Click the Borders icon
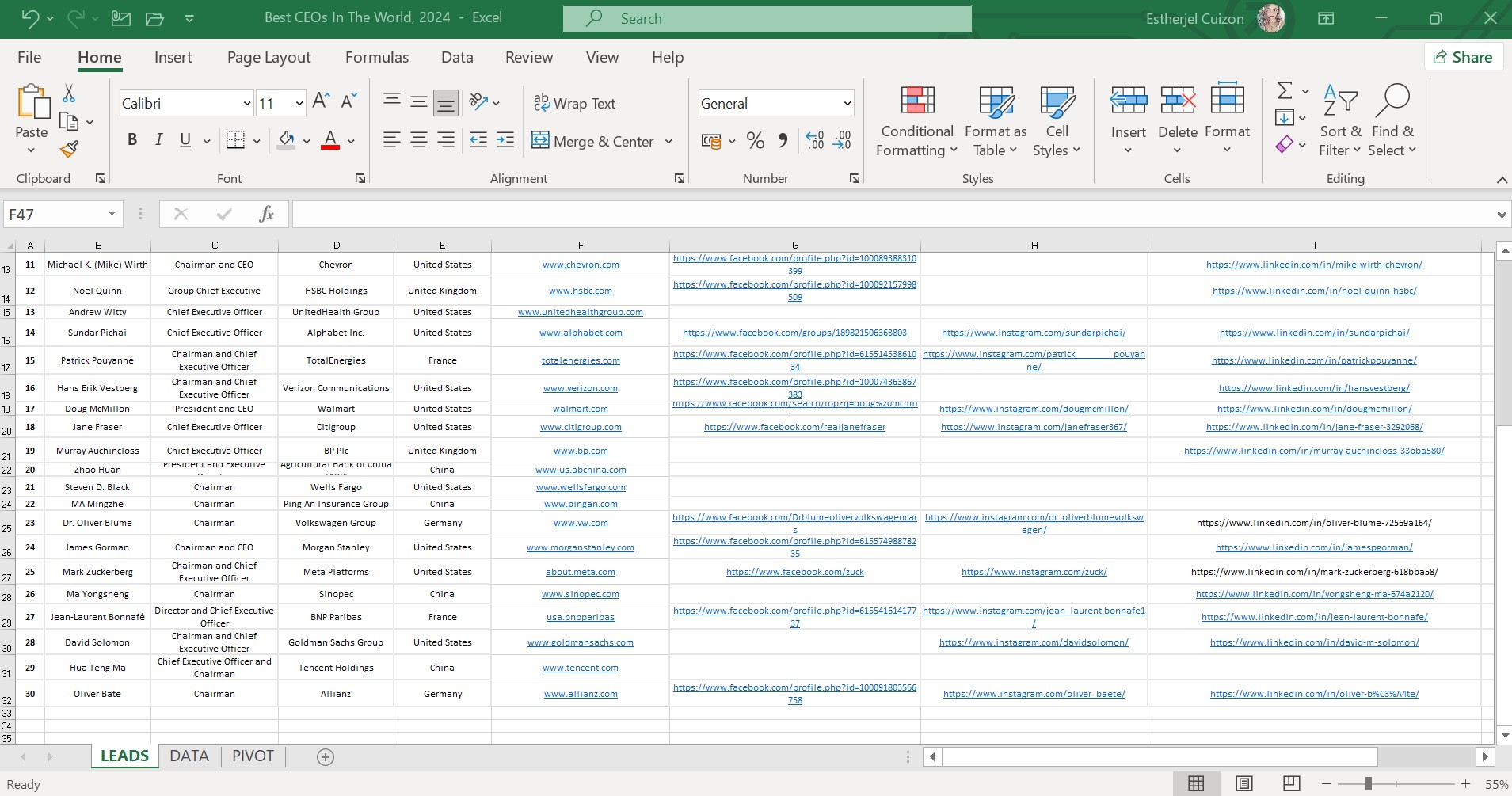The image size is (1512, 796). (235, 140)
